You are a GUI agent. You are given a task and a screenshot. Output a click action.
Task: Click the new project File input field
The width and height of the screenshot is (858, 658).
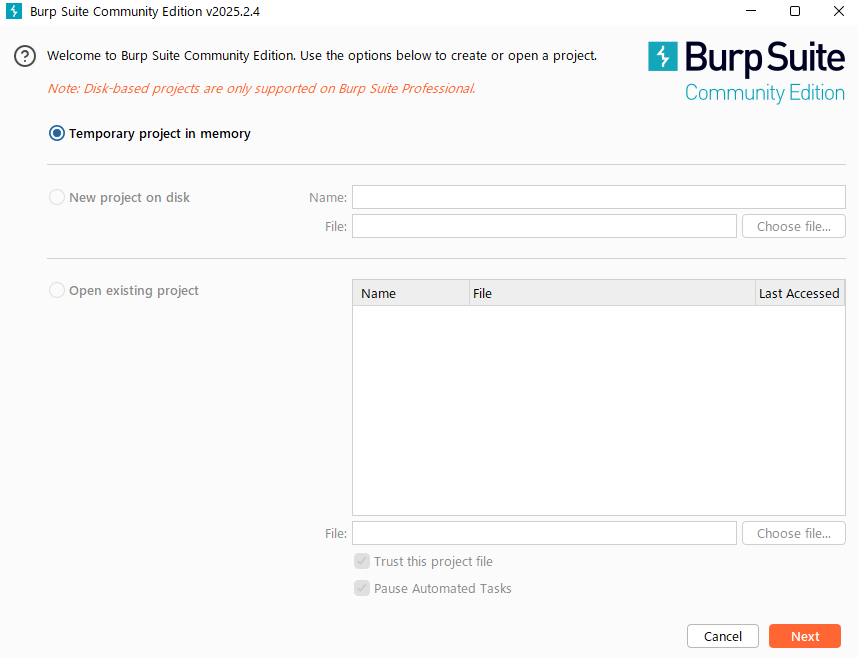click(544, 226)
